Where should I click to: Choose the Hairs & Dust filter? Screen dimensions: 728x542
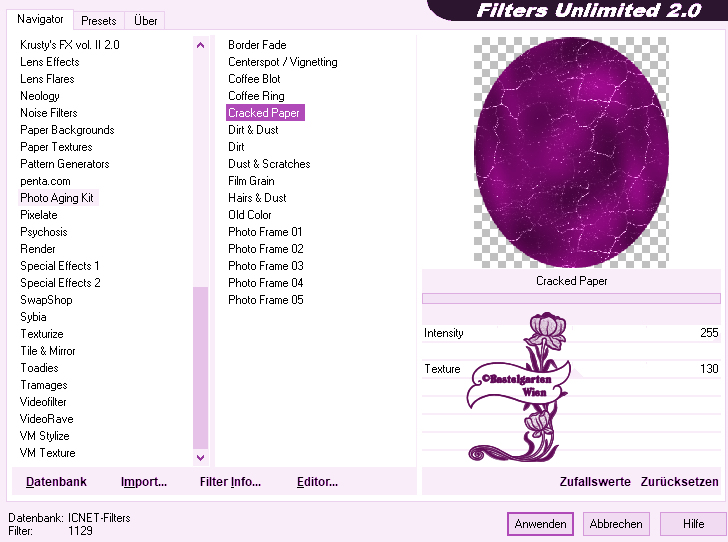click(x=257, y=198)
